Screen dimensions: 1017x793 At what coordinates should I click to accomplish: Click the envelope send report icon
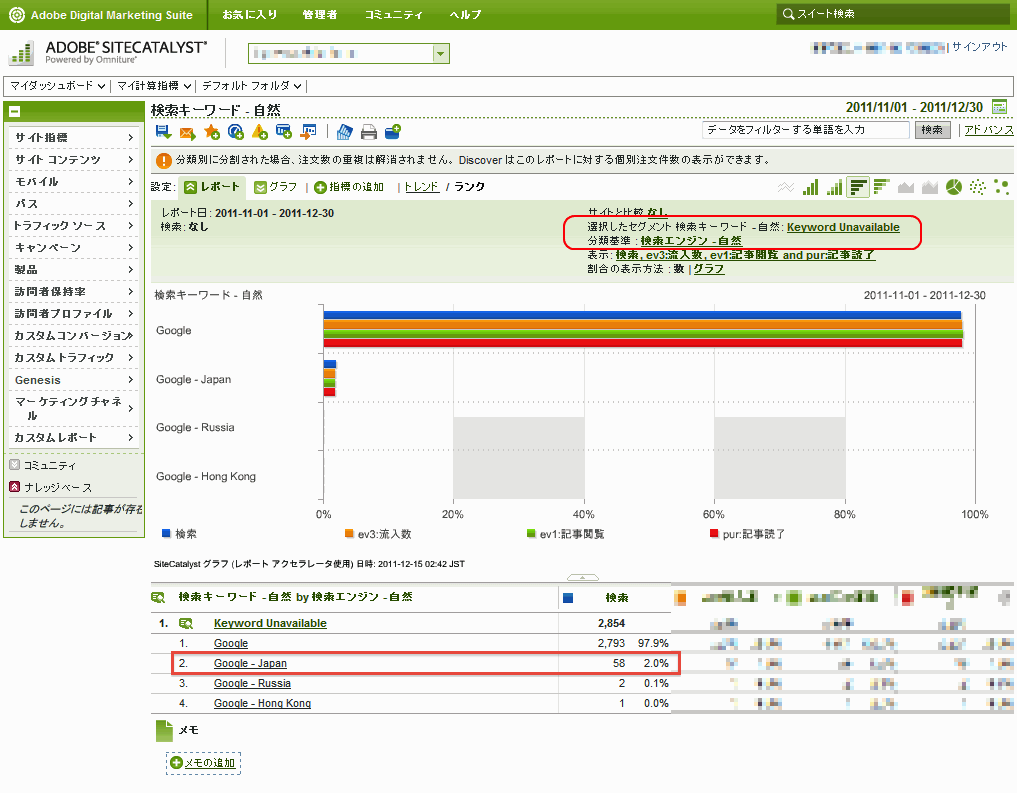tap(187, 133)
